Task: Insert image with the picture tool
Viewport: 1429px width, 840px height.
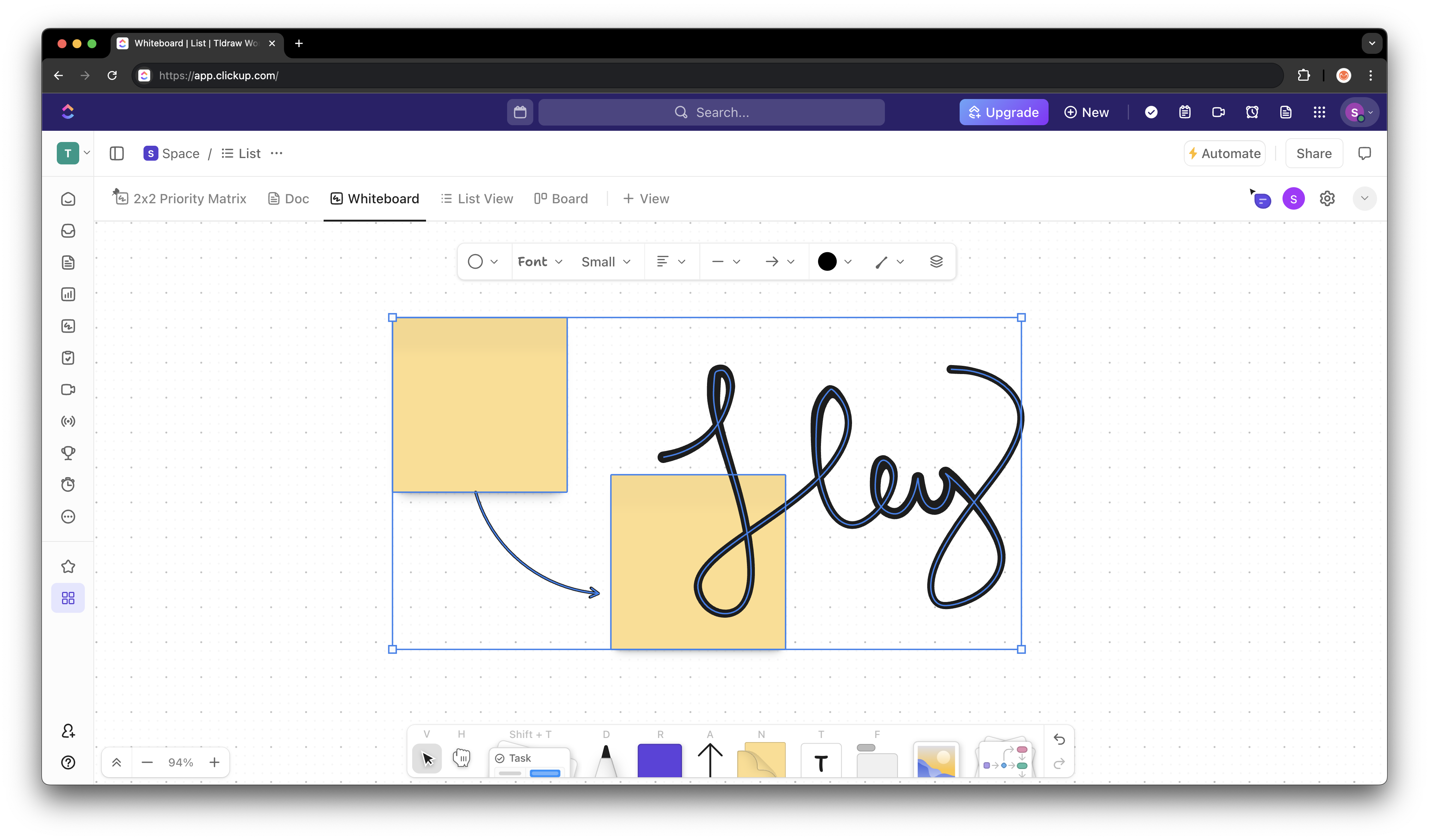Action: point(936,760)
